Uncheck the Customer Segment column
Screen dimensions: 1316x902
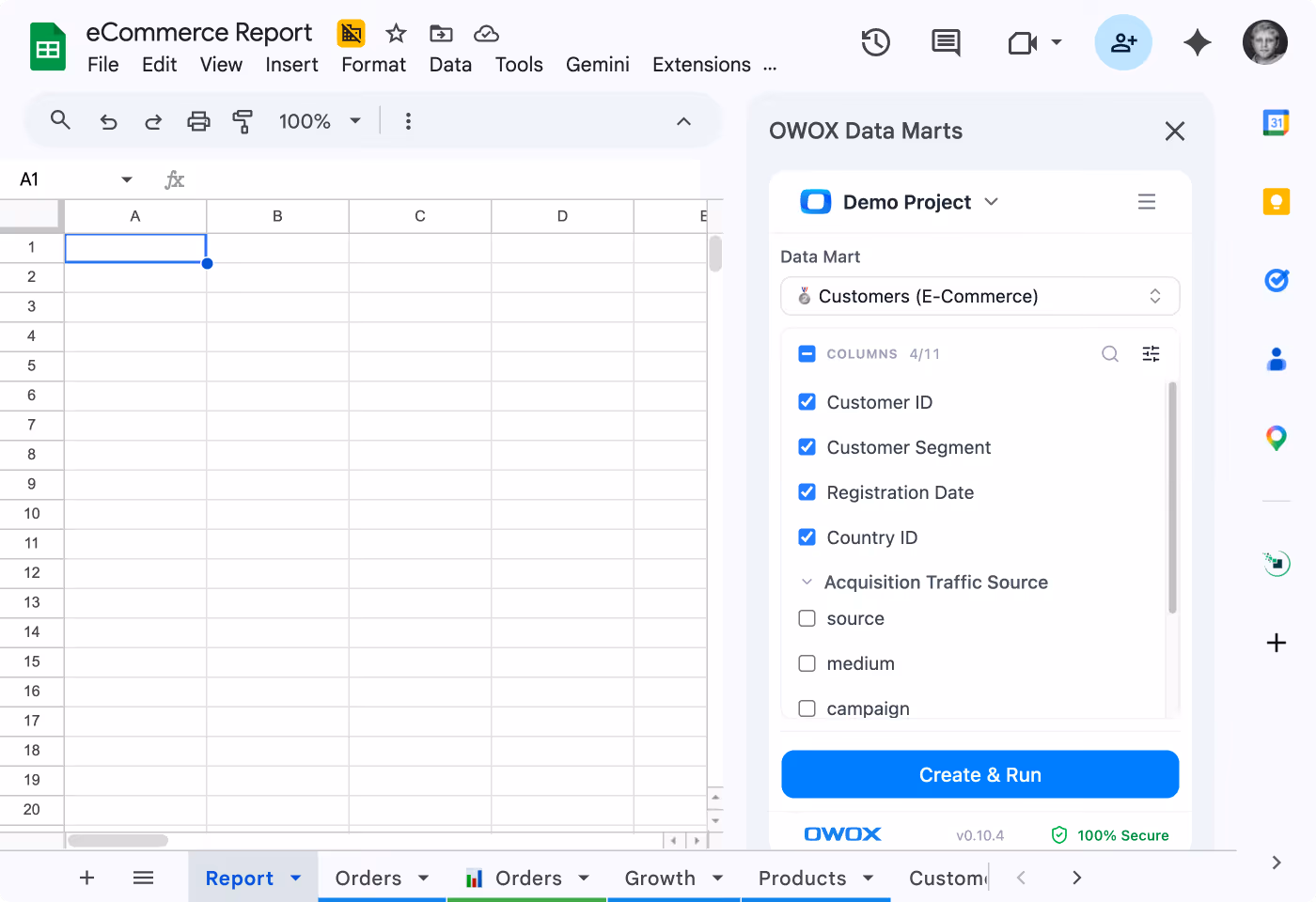click(807, 447)
